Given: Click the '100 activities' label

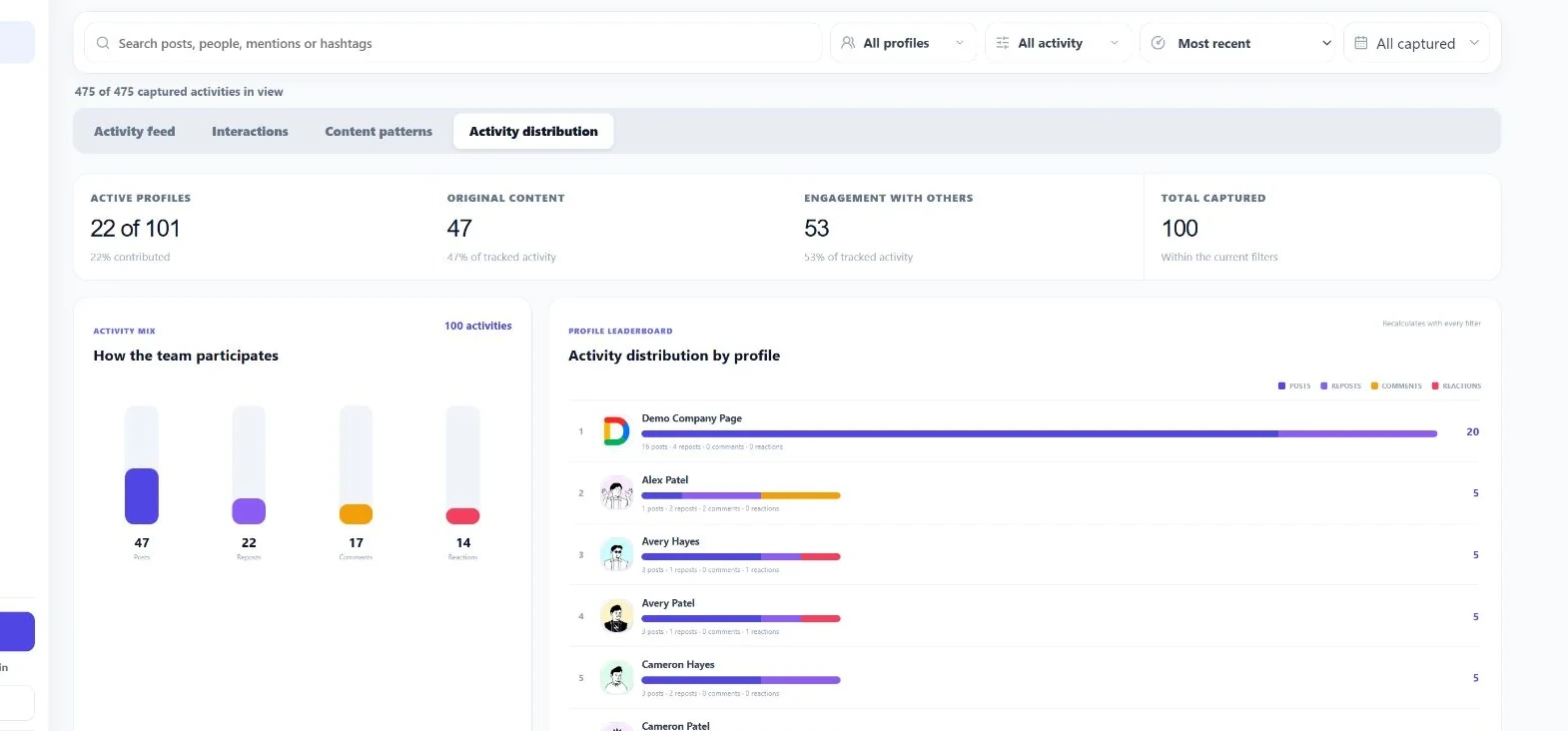Looking at the screenshot, I should pos(477,326).
